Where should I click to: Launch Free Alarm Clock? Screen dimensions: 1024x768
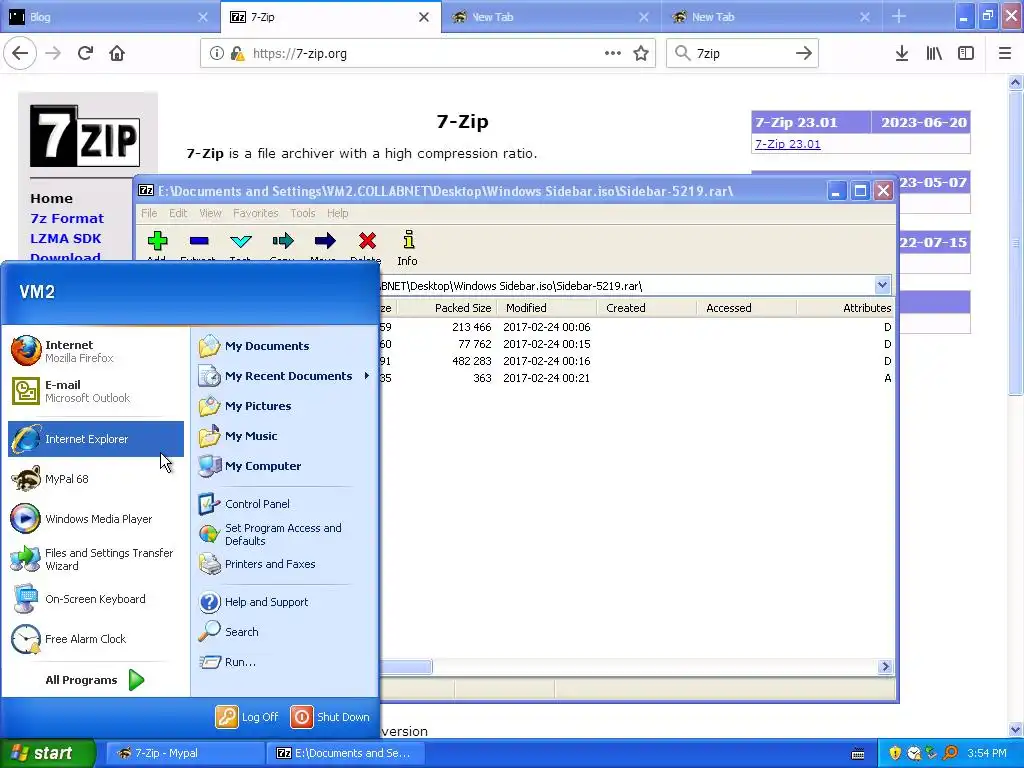[95, 639]
